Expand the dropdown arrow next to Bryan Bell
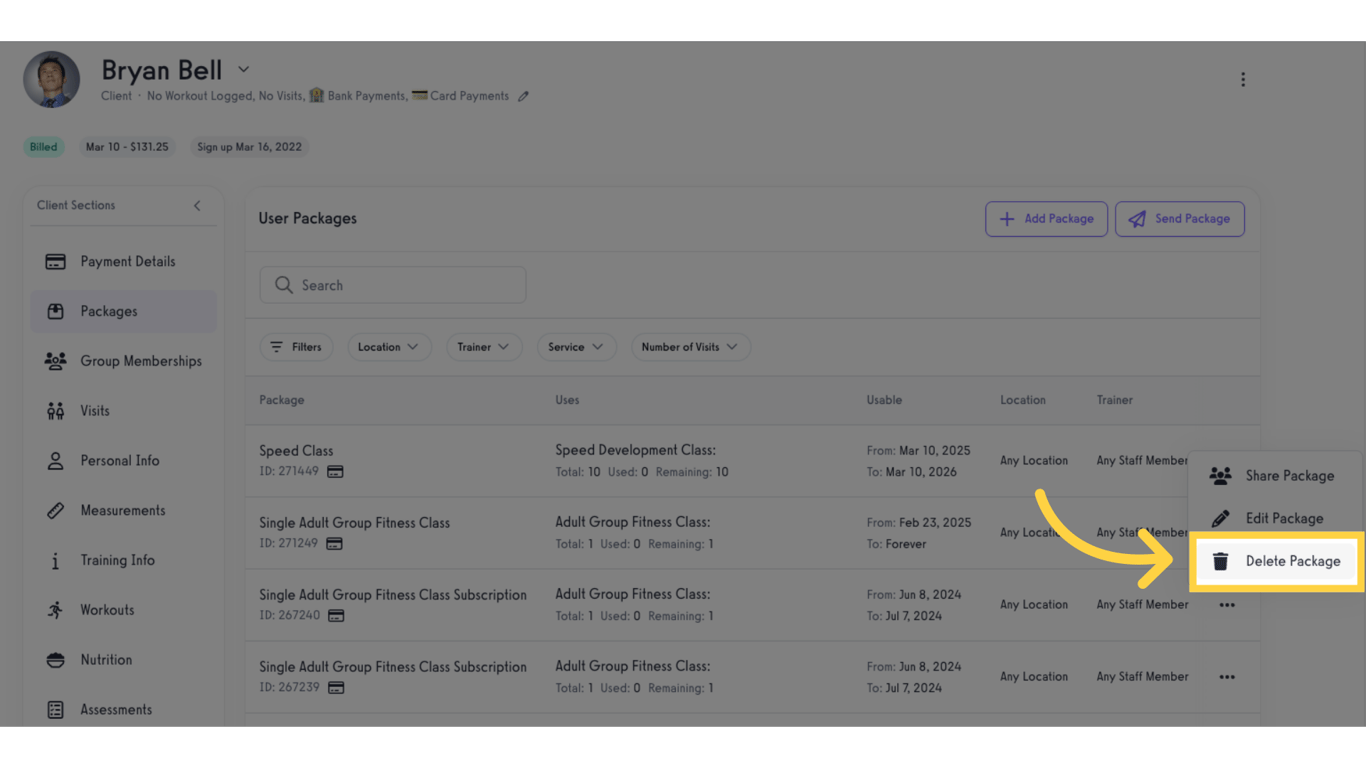Viewport: 1366px width, 768px height. click(243, 70)
